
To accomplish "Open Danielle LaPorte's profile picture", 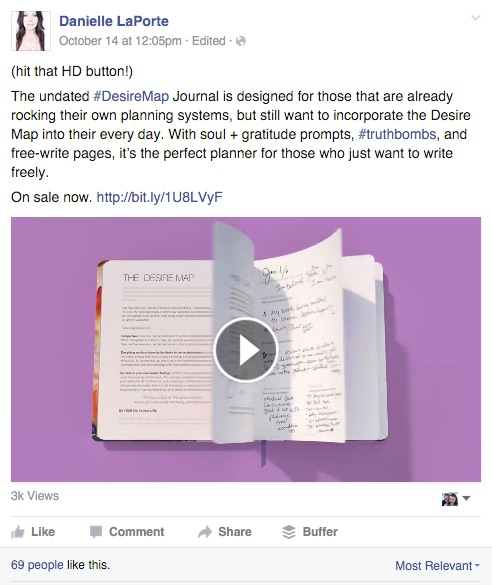I will [31, 31].
